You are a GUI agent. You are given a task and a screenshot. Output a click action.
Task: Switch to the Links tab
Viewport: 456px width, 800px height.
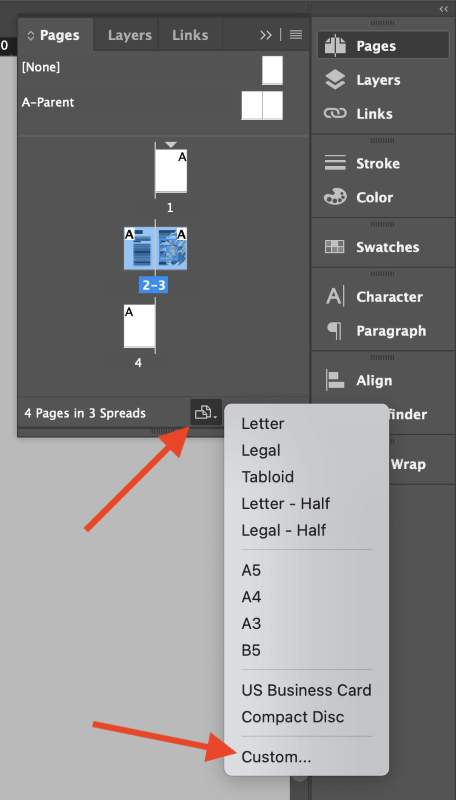pyautogui.click(x=190, y=35)
